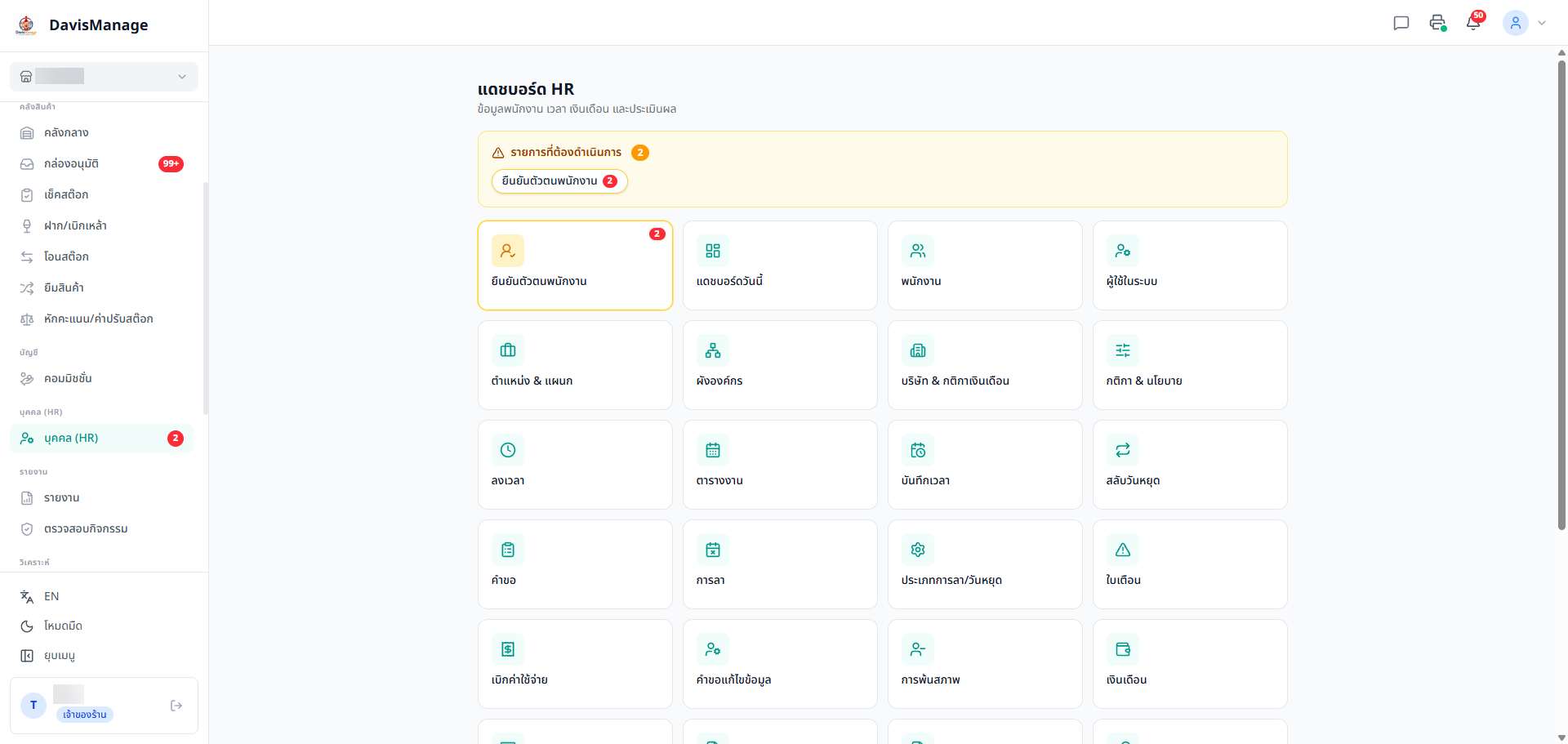The image size is (1568, 744).
Task: Open คำขอแก้ไขข้อมูล card
Action: coord(780,664)
